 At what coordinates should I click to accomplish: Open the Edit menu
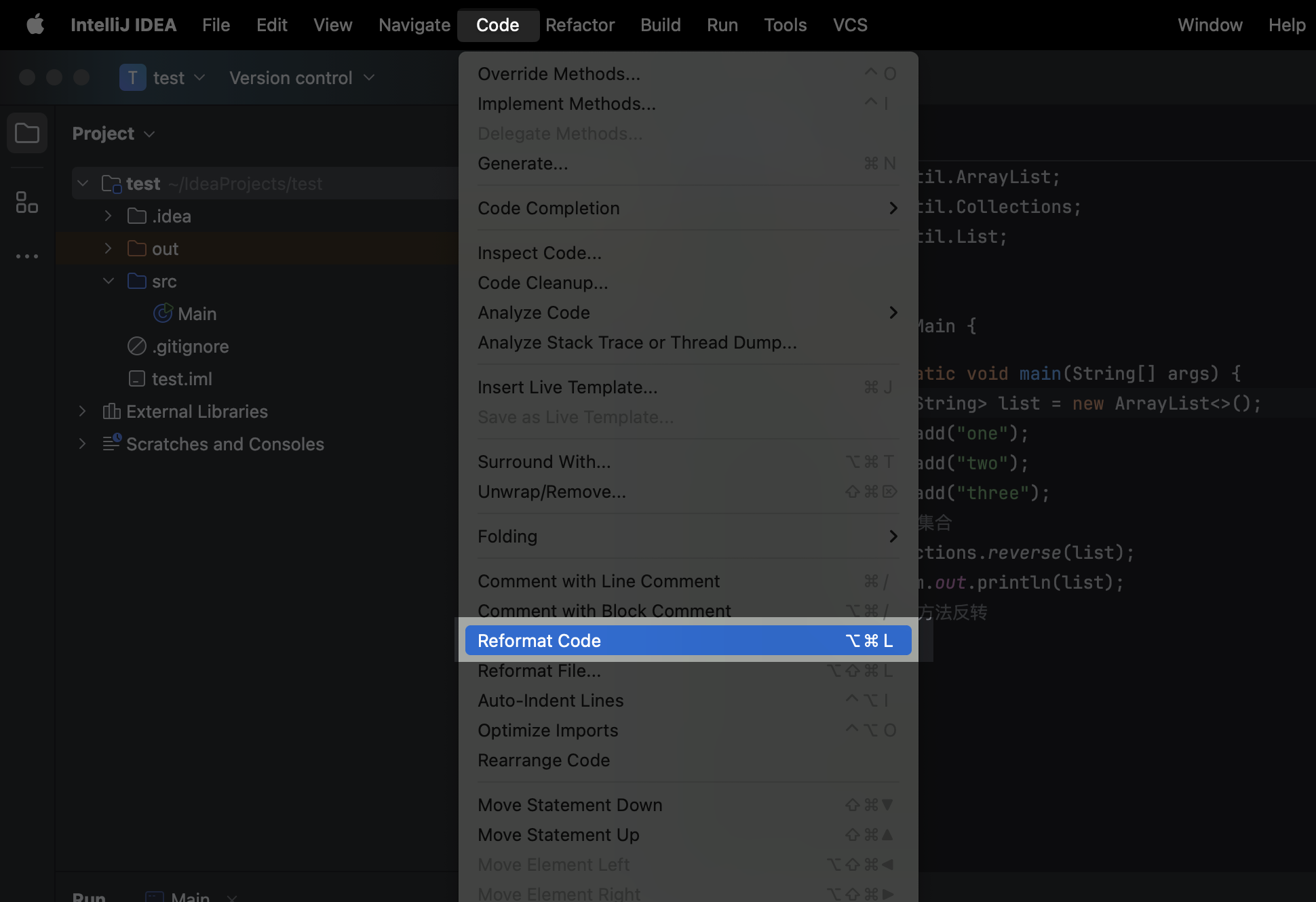(x=271, y=25)
